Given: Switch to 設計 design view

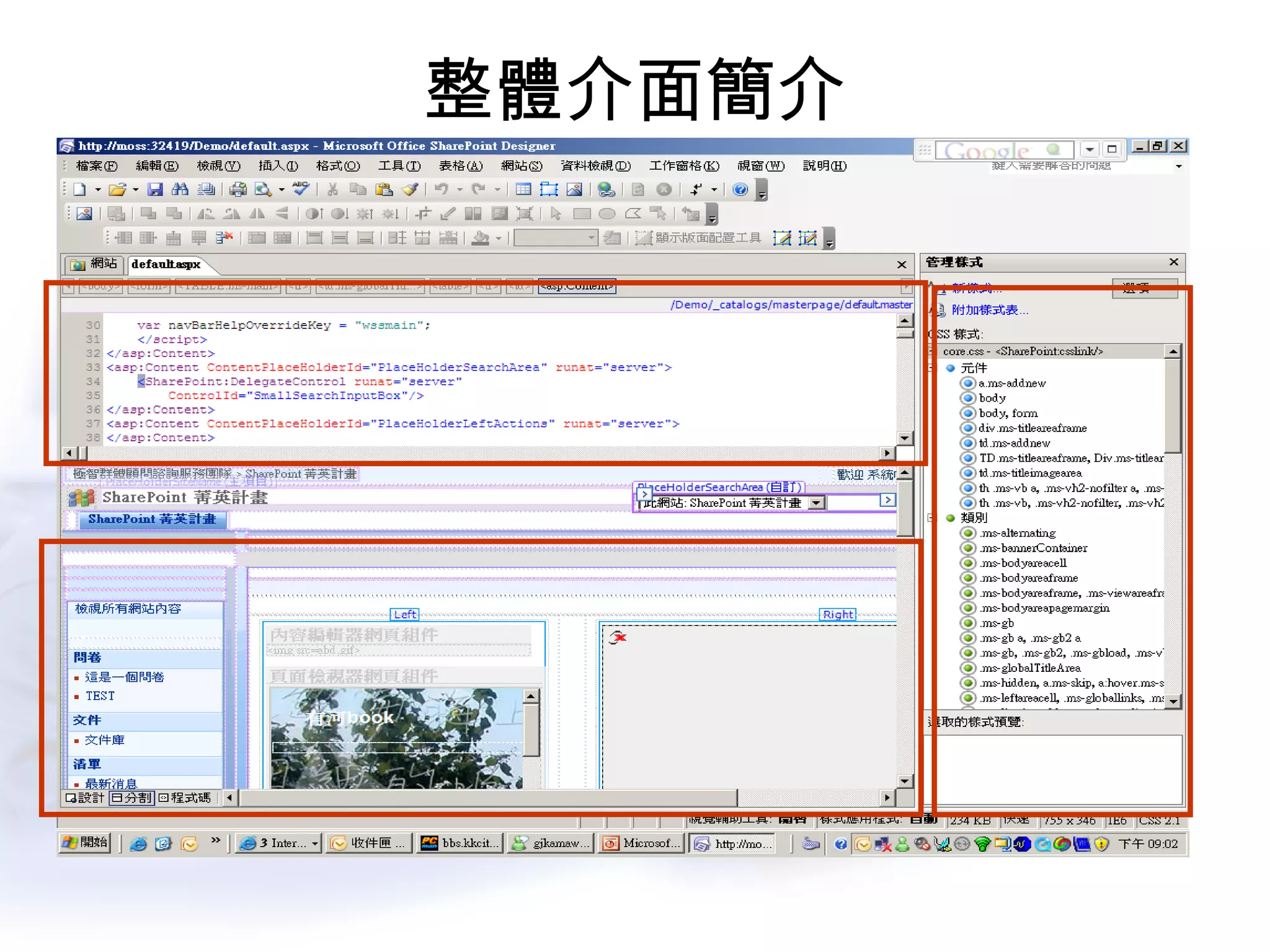Looking at the screenshot, I should point(86,798).
